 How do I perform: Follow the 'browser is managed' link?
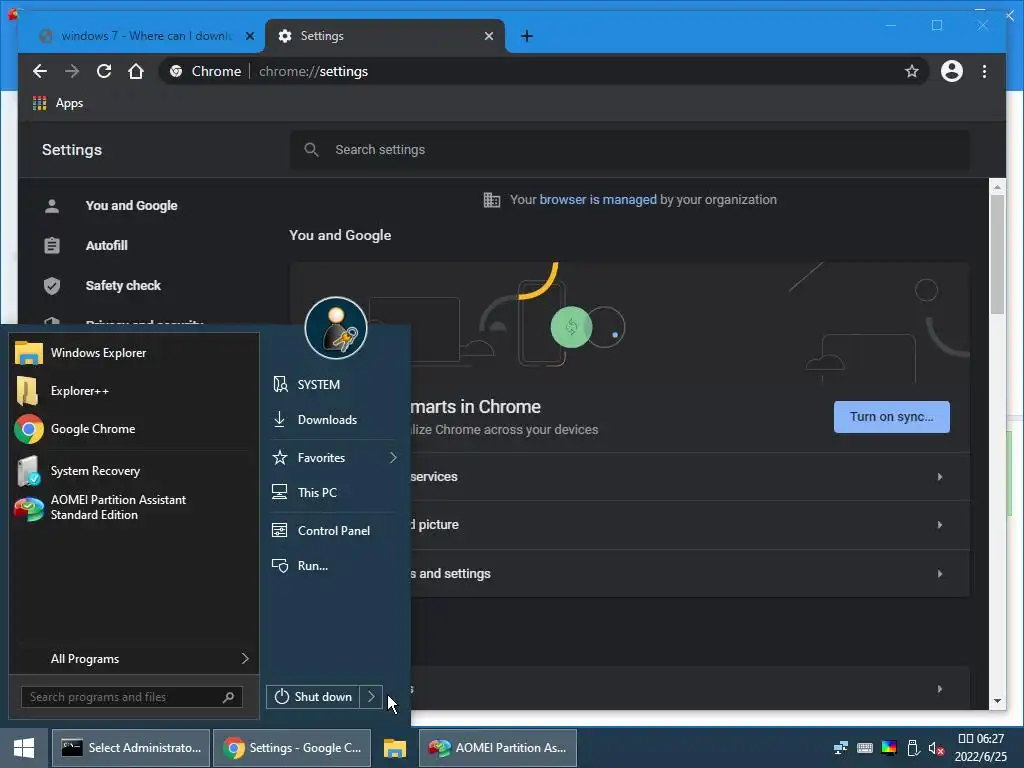pyautogui.click(x=598, y=200)
